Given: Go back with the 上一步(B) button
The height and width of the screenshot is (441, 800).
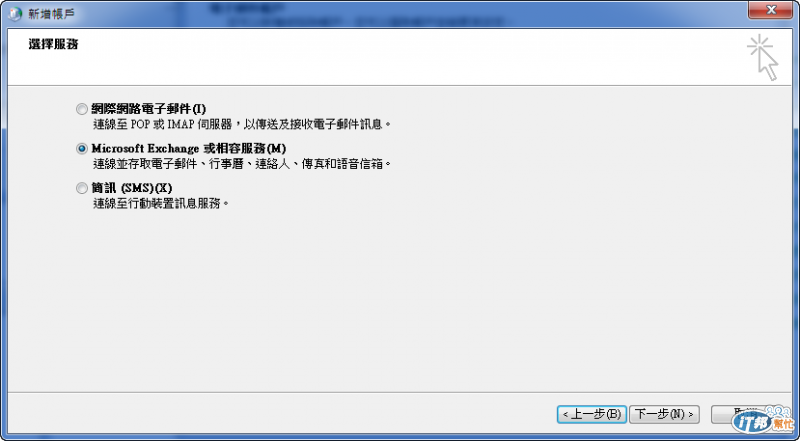Looking at the screenshot, I should pos(592,414).
